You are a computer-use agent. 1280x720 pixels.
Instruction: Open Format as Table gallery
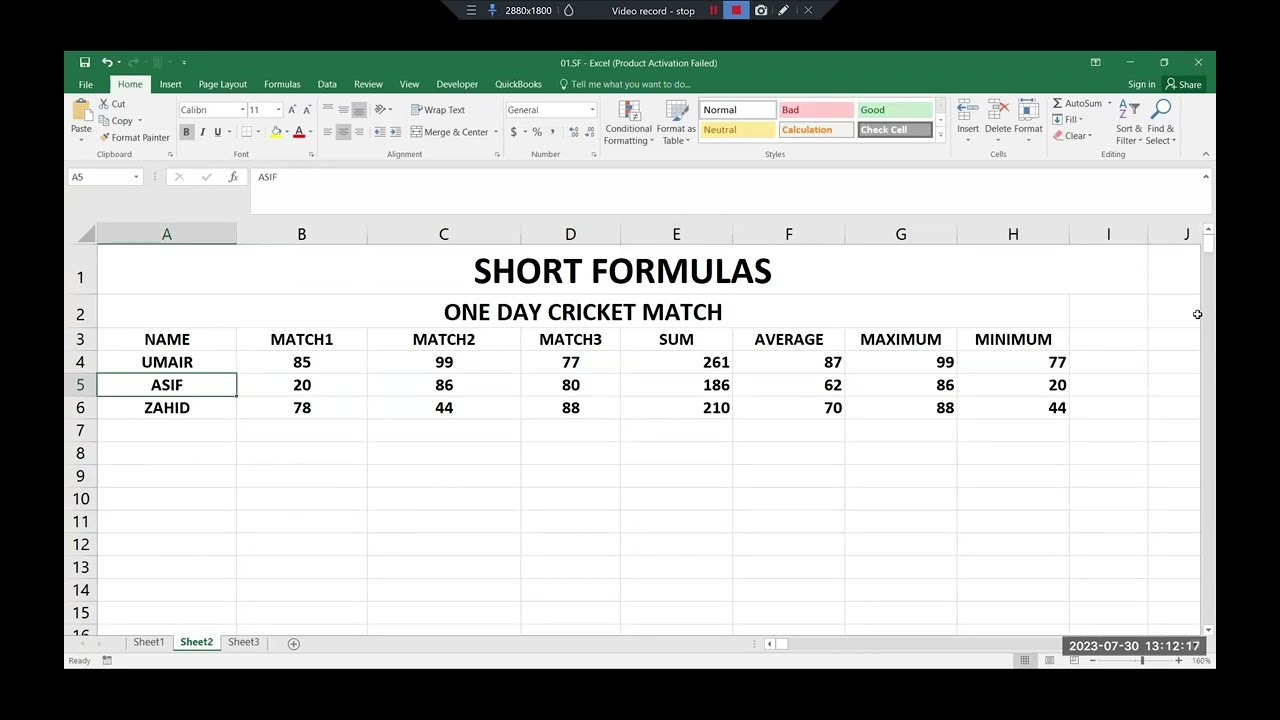[676, 123]
